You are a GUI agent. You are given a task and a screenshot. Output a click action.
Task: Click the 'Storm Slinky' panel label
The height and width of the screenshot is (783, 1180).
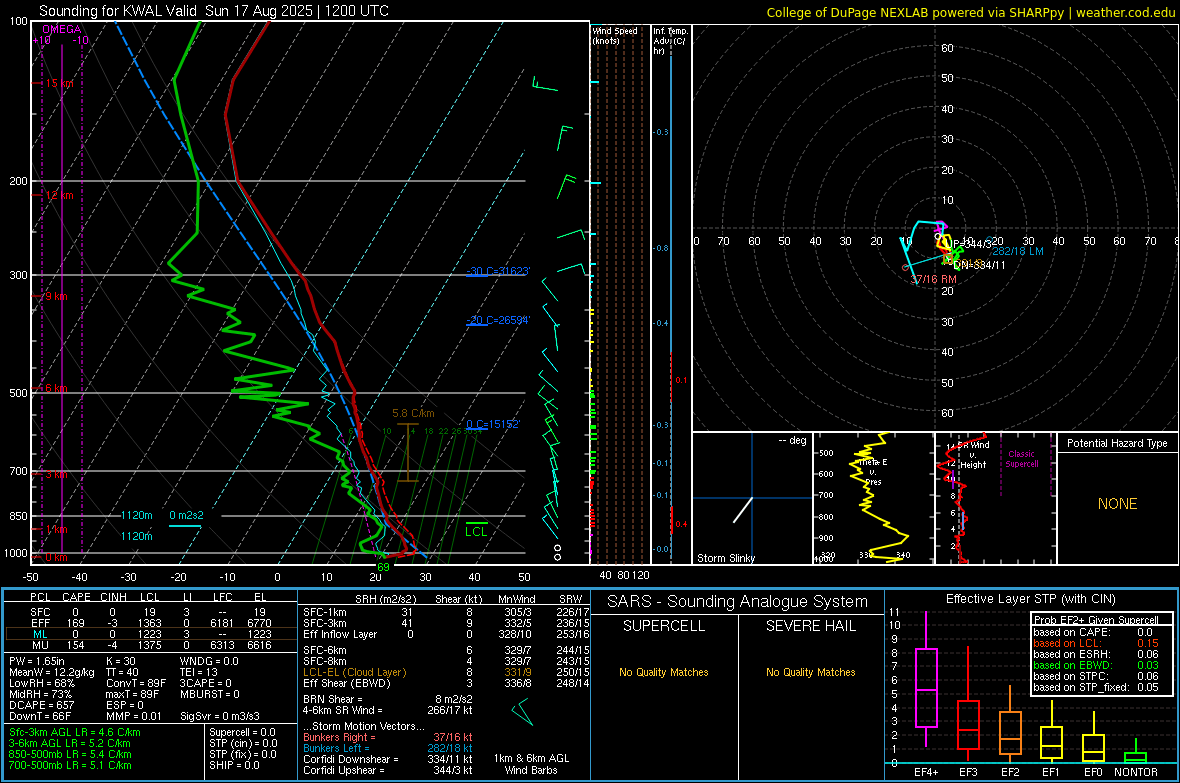tap(725, 558)
